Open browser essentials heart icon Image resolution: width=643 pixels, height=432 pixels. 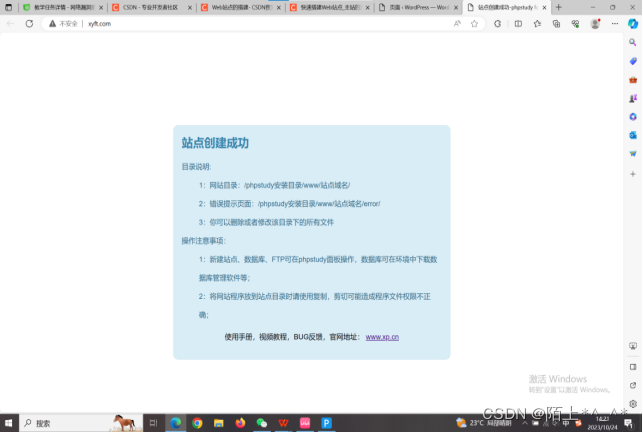(x=575, y=24)
